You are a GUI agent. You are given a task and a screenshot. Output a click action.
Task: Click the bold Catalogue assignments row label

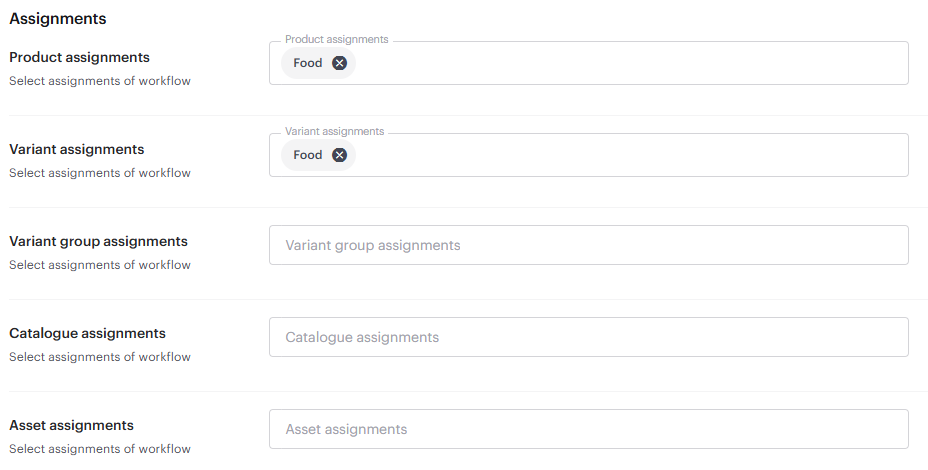coord(87,333)
